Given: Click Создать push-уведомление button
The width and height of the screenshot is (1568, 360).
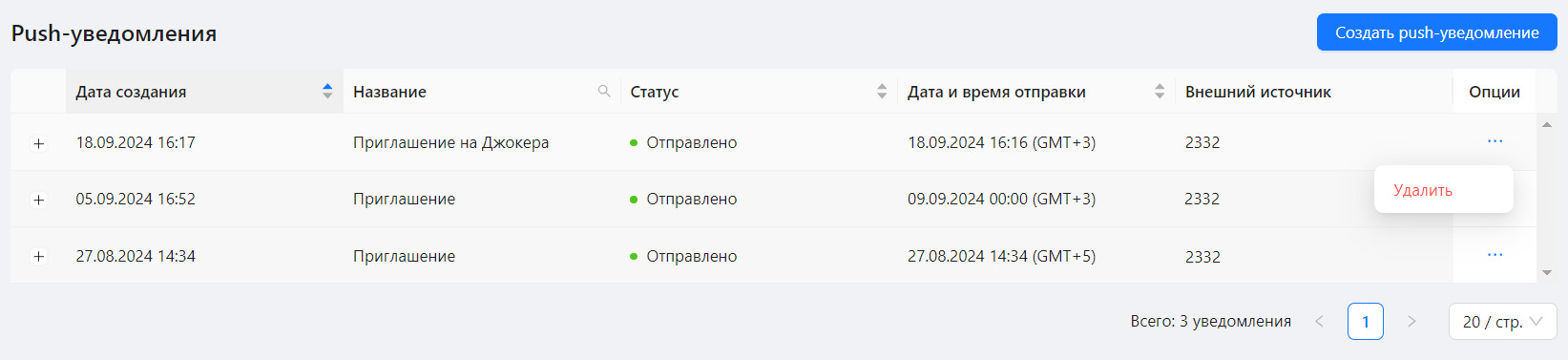Looking at the screenshot, I should (x=1436, y=32).
